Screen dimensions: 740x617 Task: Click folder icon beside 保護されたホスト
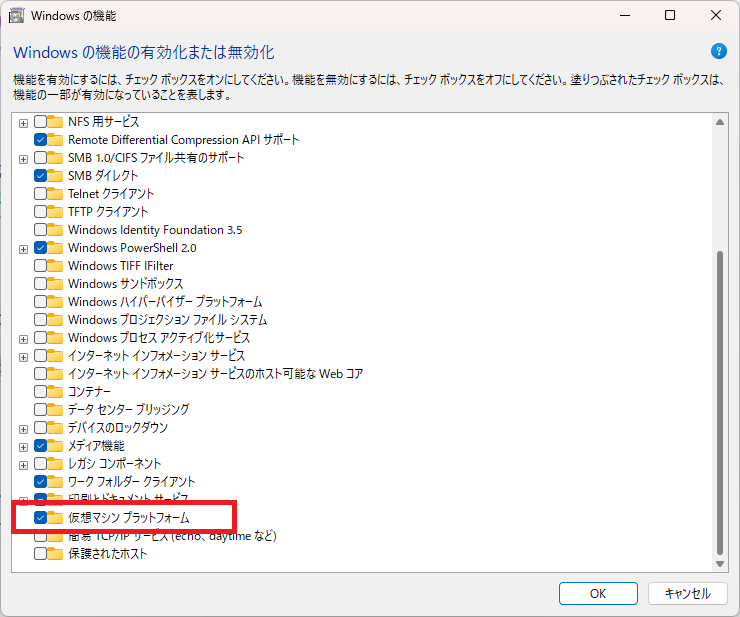pyautogui.click(x=55, y=554)
